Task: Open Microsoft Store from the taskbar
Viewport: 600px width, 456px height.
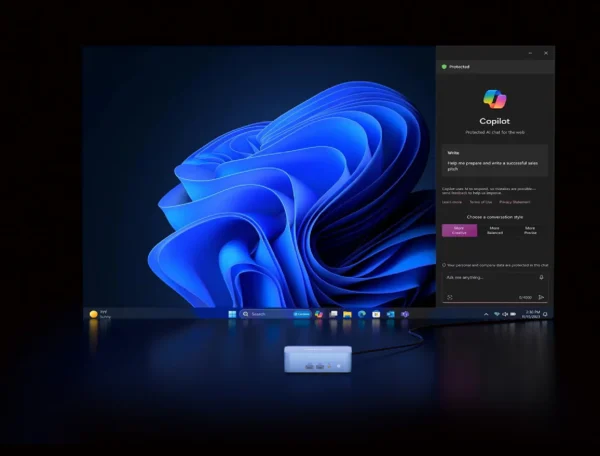Action: (x=376, y=314)
